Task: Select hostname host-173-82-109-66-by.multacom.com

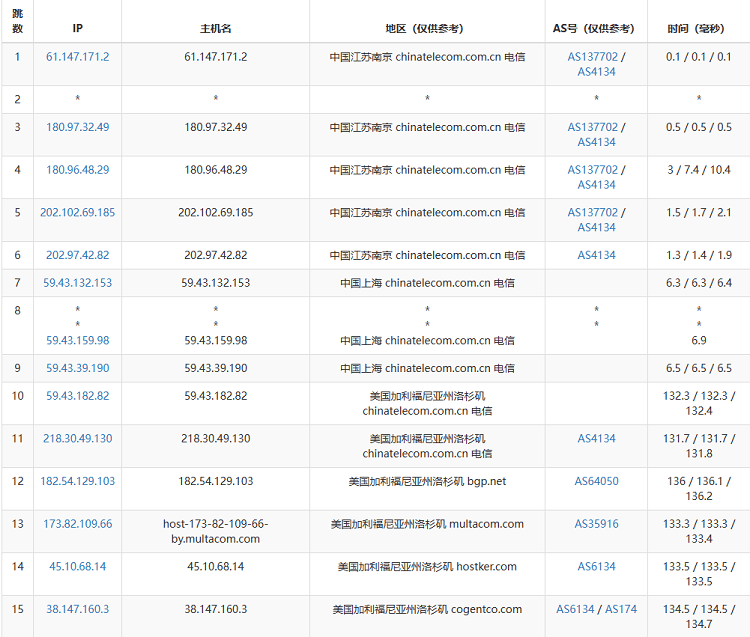Action: (x=216, y=531)
